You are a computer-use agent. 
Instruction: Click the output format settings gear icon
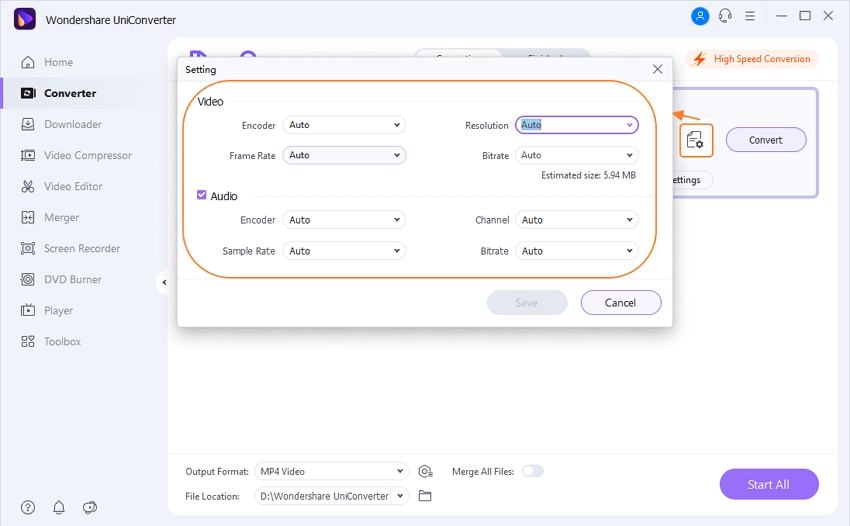[x=425, y=471]
